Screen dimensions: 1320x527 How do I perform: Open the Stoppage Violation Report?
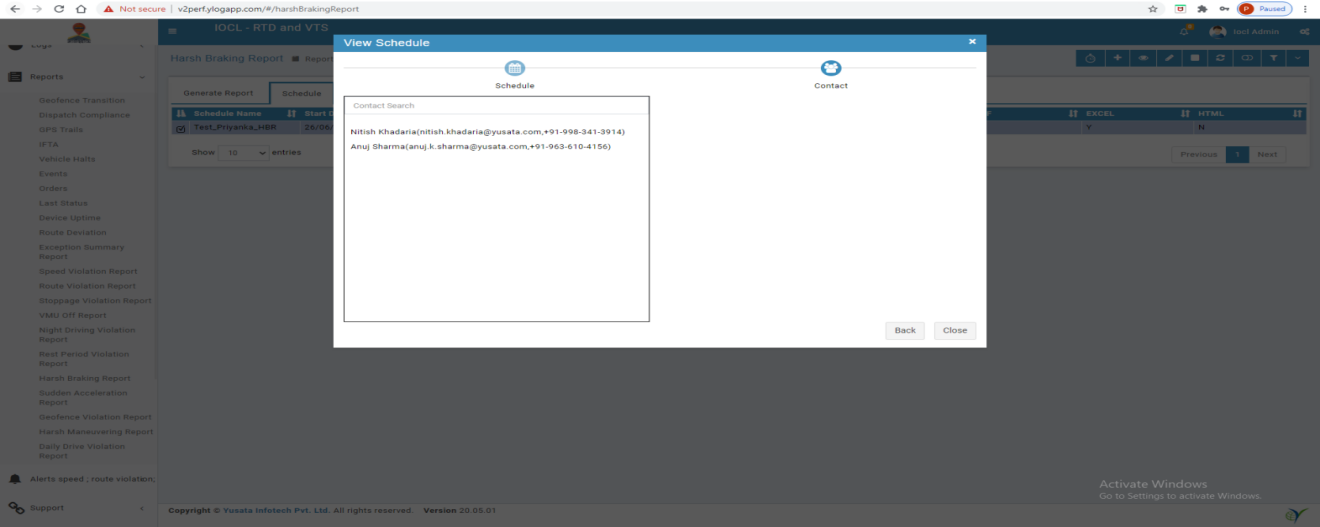click(x=95, y=300)
